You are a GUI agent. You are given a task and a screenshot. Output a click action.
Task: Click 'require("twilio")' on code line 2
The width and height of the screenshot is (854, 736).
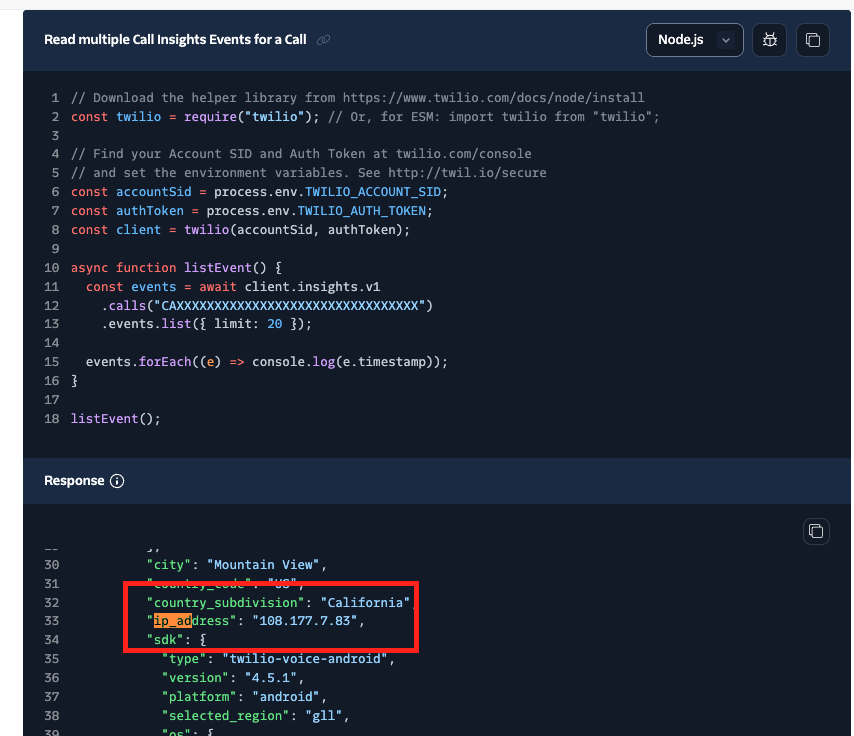248,117
